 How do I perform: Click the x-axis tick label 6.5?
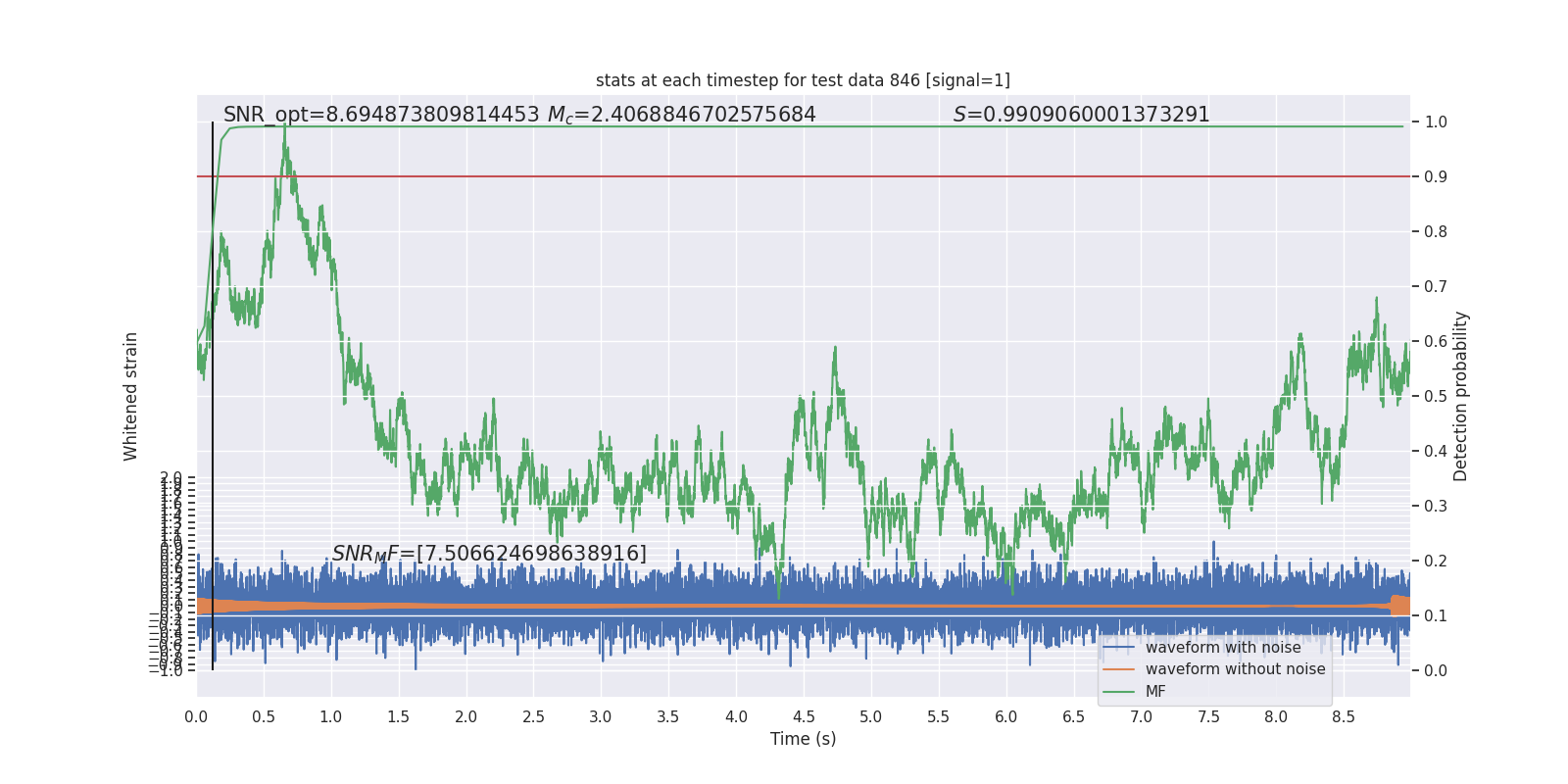pos(1074,717)
